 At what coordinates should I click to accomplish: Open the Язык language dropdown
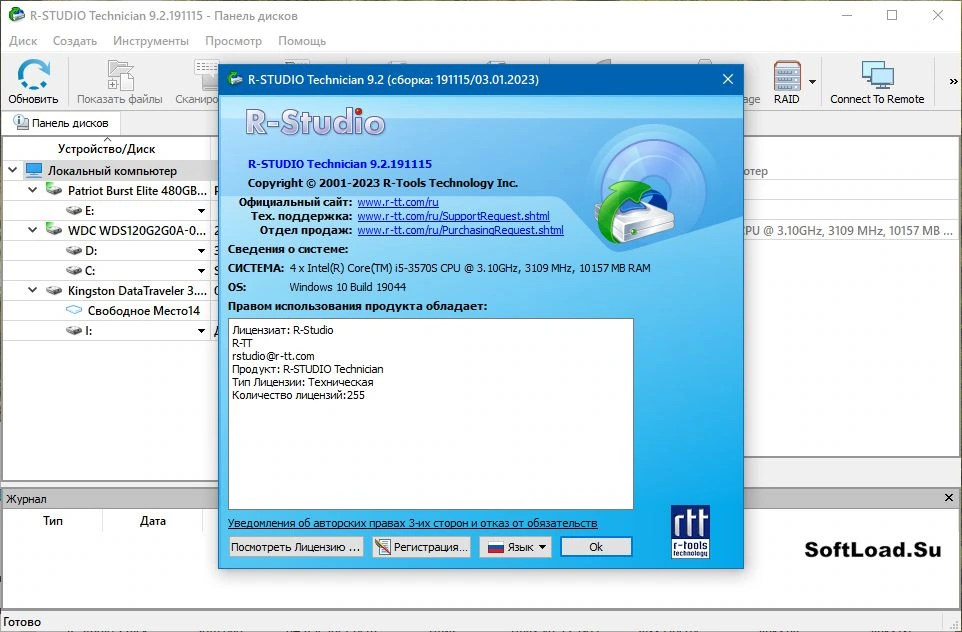pyautogui.click(x=515, y=547)
